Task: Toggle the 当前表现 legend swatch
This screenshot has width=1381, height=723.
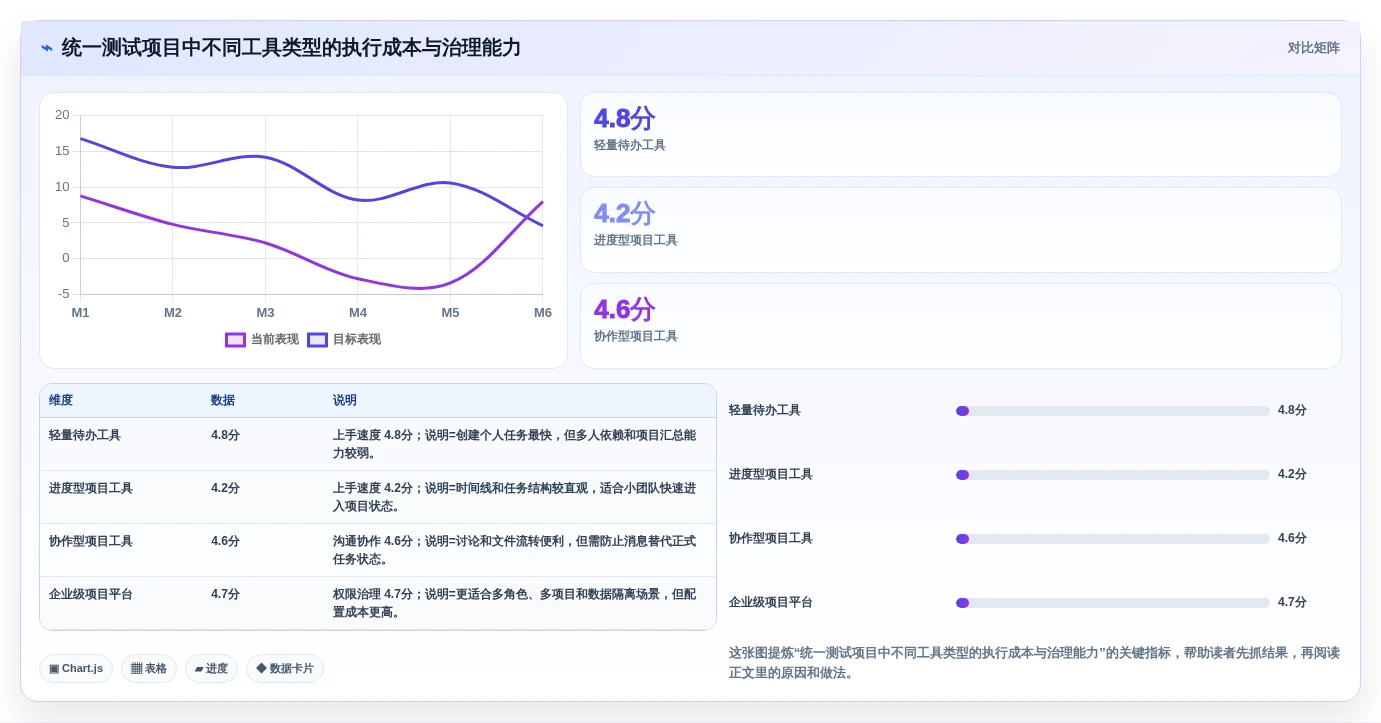Action: 235,340
